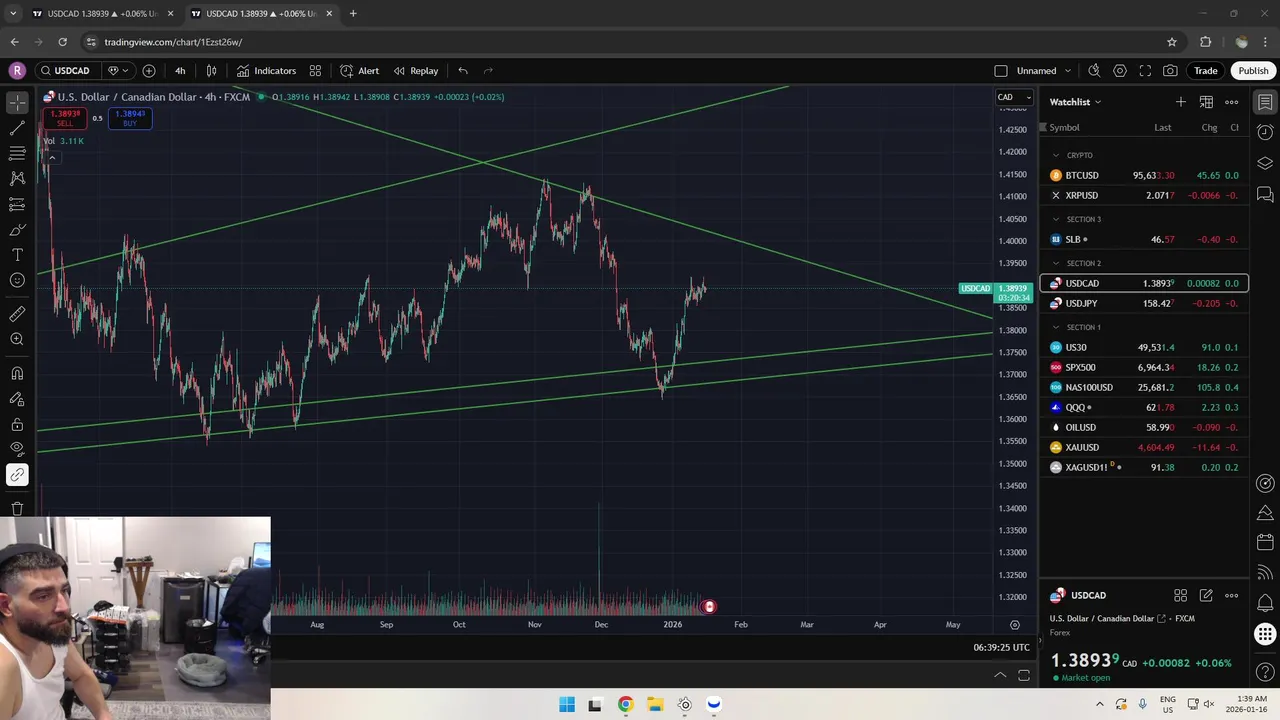The width and height of the screenshot is (1280, 720).
Task: Open the chats sidebar panel
Action: pos(1265,194)
